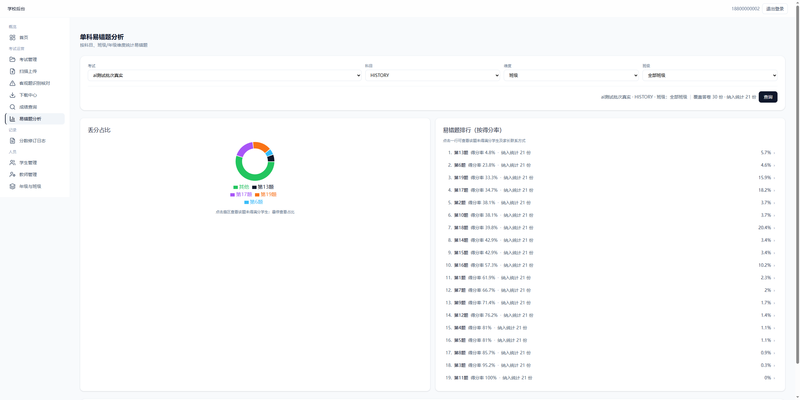The image size is (800, 400).
Task: Click ranking row 5 第2题 得分率 38.1%
Action: point(610,203)
